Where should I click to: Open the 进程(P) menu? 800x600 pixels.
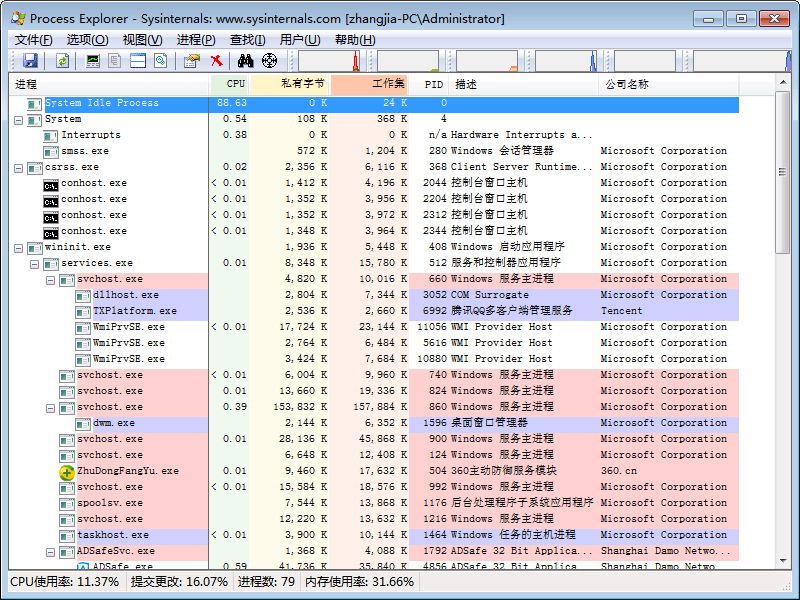196,40
